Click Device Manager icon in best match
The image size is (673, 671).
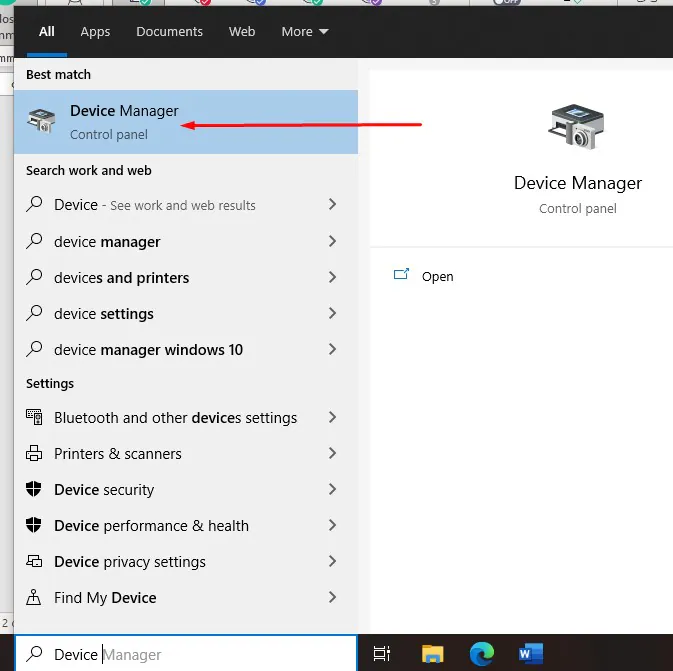(x=42, y=121)
